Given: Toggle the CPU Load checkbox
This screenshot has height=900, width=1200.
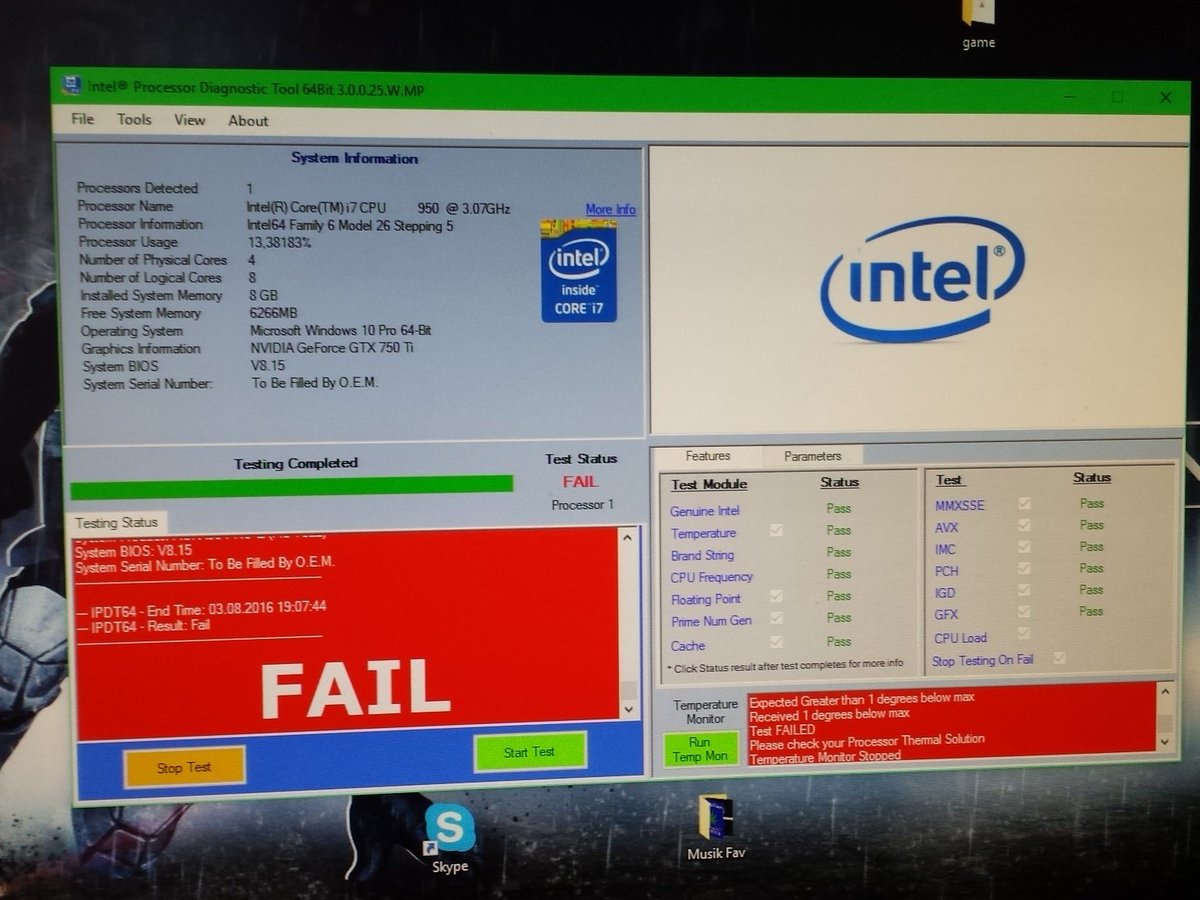Looking at the screenshot, I should 1023,633.
